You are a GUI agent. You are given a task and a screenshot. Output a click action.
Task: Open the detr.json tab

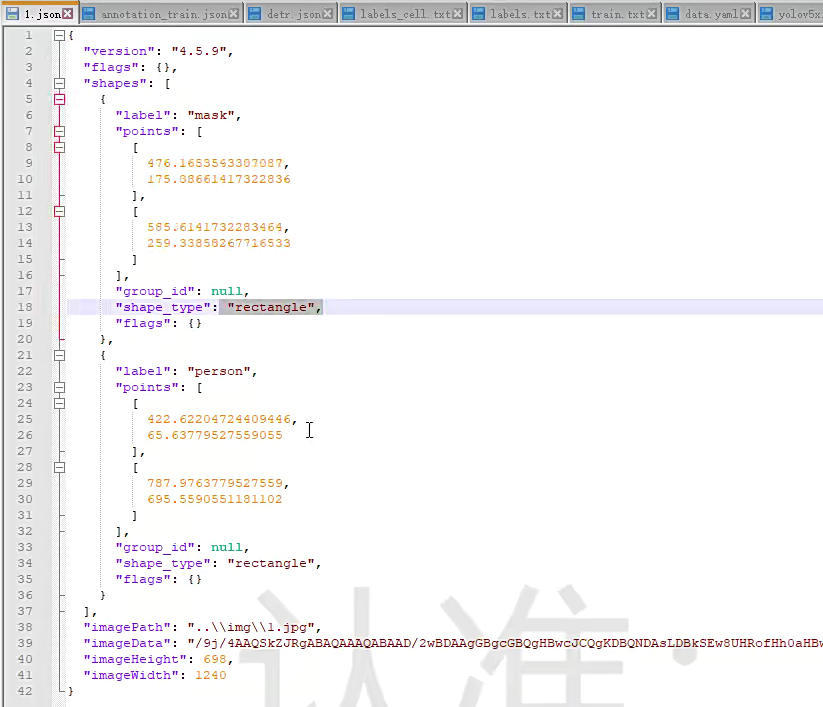pyautogui.click(x=295, y=14)
